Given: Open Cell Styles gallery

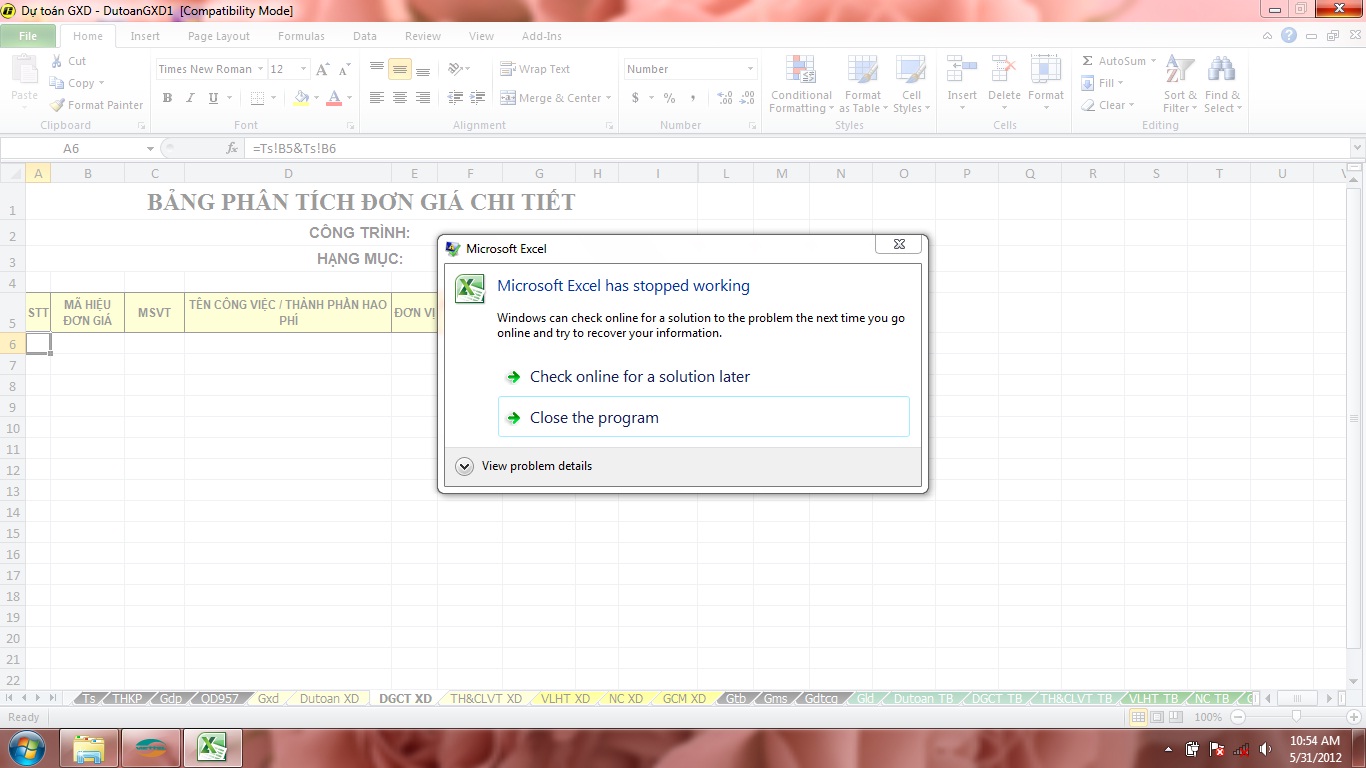Looking at the screenshot, I should click(x=911, y=85).
